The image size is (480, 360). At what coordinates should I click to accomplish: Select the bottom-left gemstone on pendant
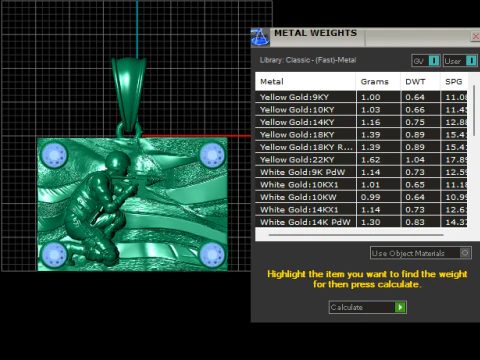tap(54, 254)
